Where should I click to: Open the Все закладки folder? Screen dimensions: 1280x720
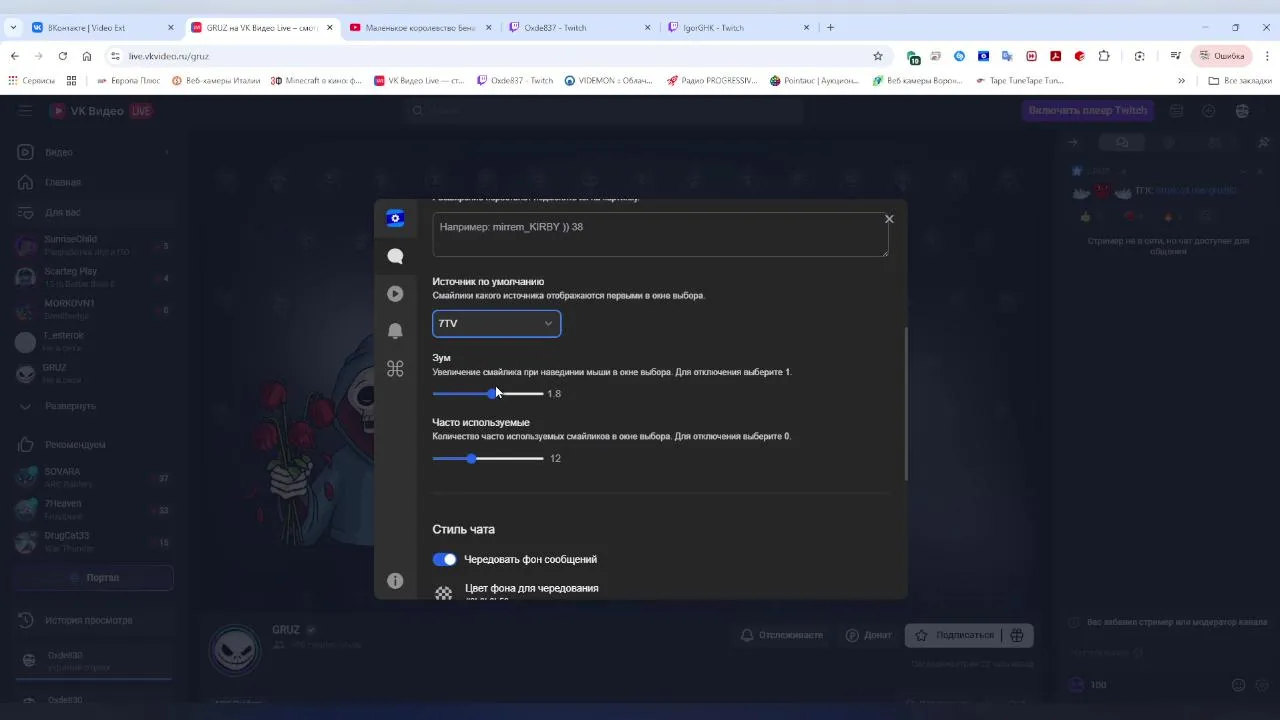point(1240,80)
